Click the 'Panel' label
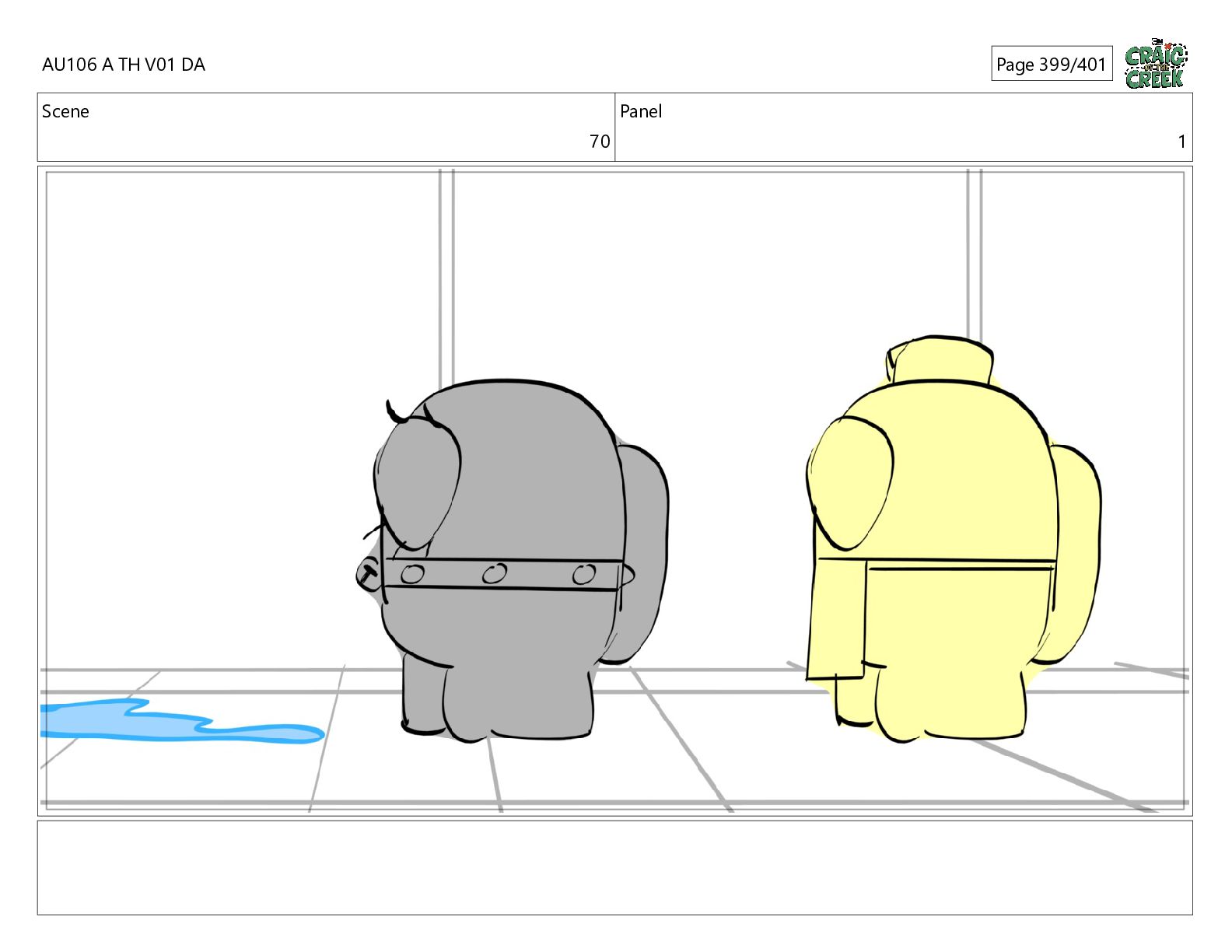1232x952 pixels. click(641, 111)
